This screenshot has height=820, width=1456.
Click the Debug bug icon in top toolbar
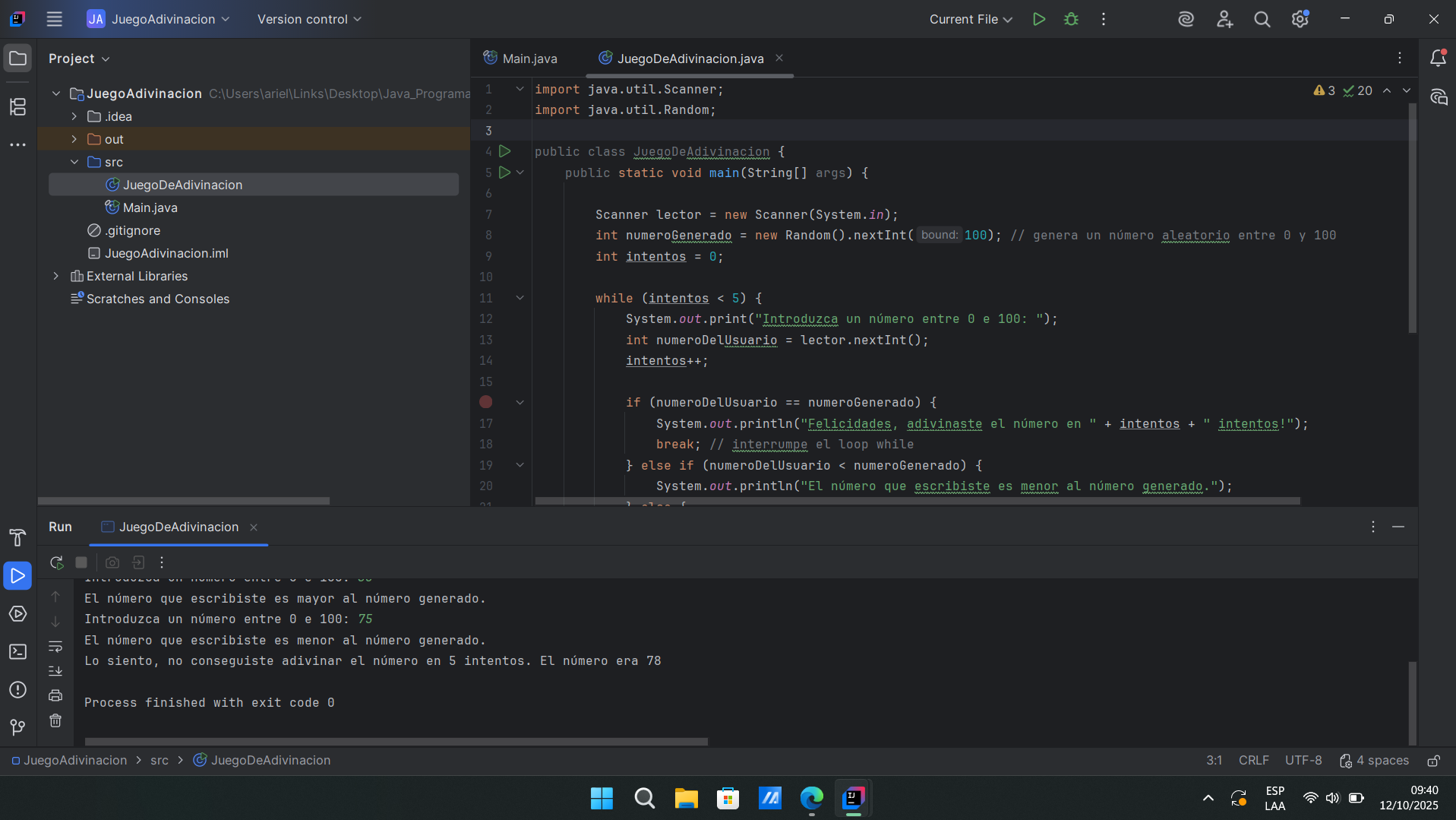(1071, 19)
